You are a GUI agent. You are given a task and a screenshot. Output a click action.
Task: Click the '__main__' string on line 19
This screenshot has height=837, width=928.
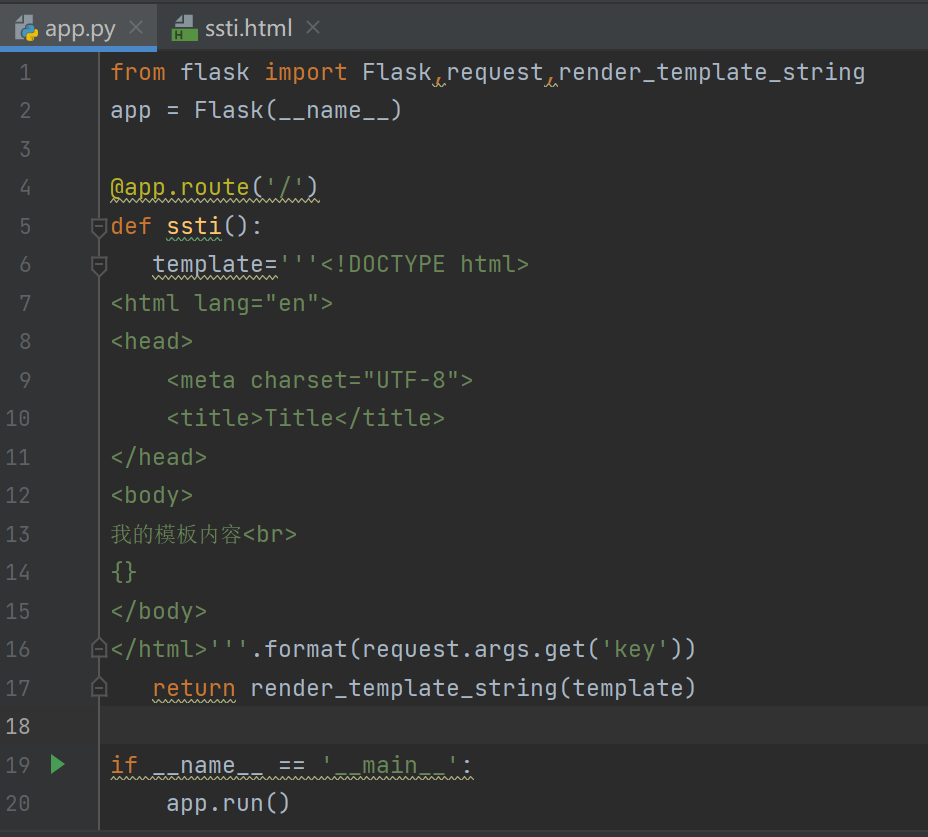click(389, 765)
